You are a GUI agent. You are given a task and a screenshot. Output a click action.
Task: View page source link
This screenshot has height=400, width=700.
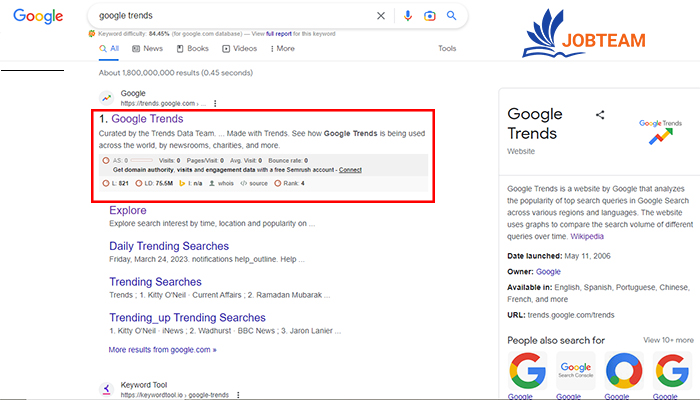coord(254,183)
